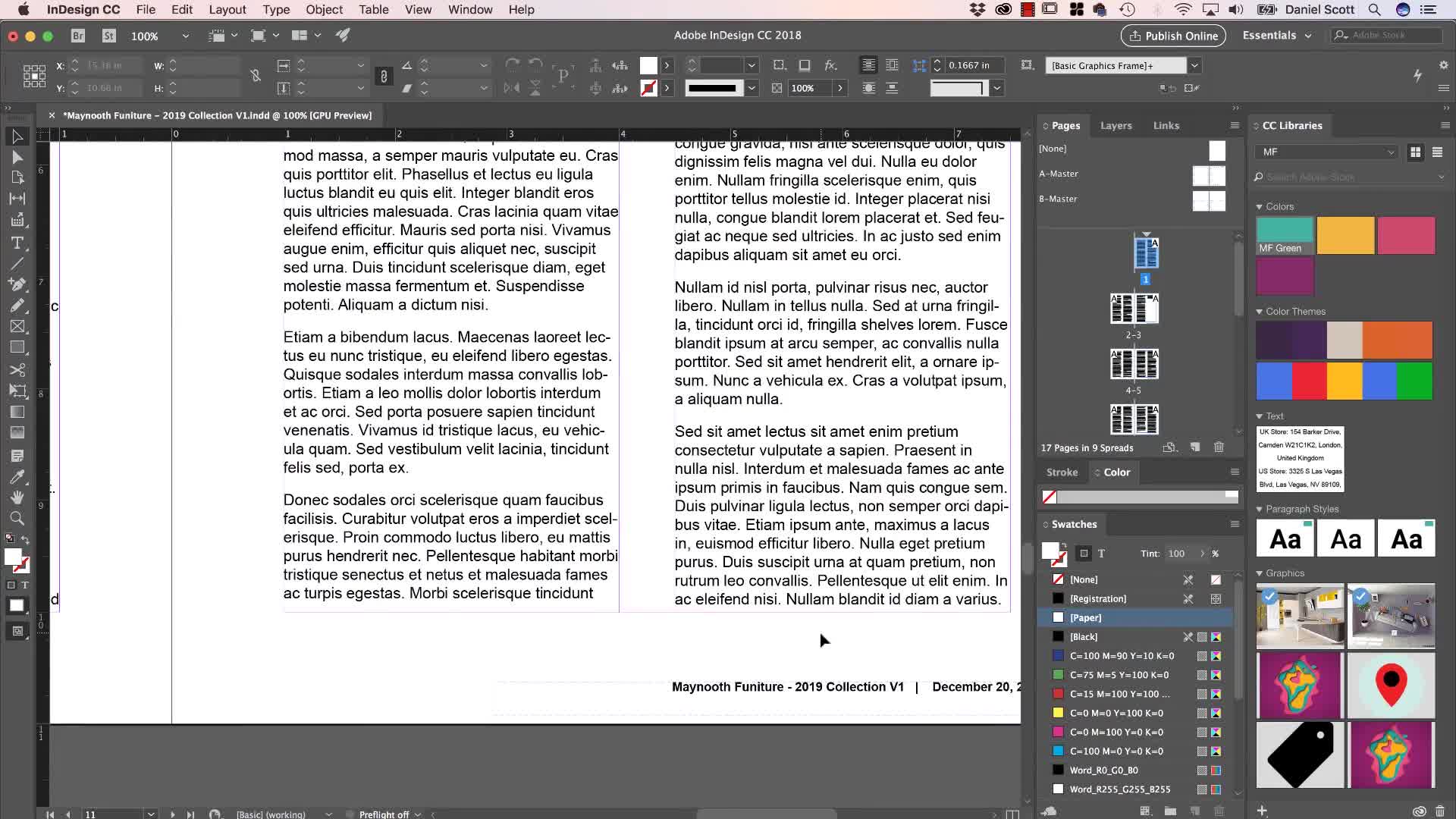Open the Preflight off dropdown

click(x=418, y=814)
